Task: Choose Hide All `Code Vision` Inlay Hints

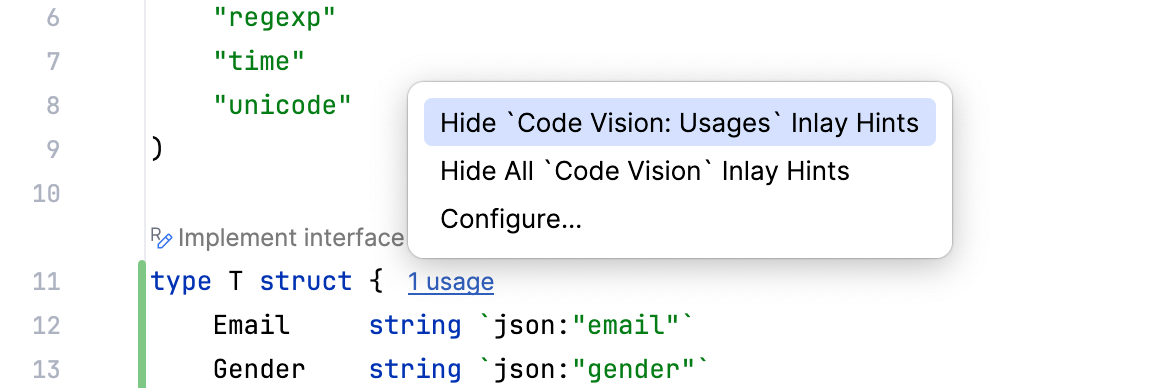Action: coord(645,171)
